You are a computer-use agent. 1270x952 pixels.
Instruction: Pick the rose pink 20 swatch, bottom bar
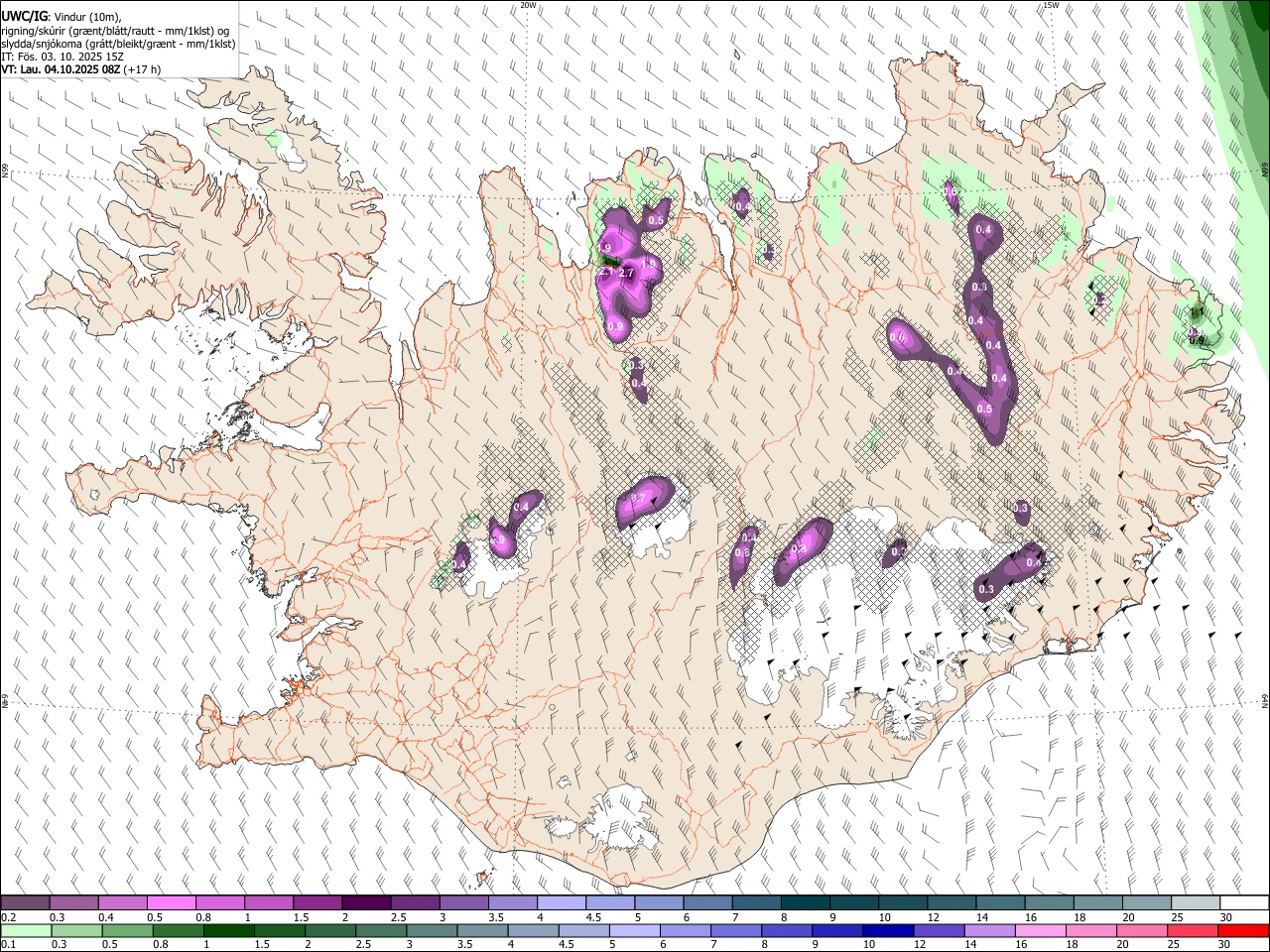tap(1140, 930)
